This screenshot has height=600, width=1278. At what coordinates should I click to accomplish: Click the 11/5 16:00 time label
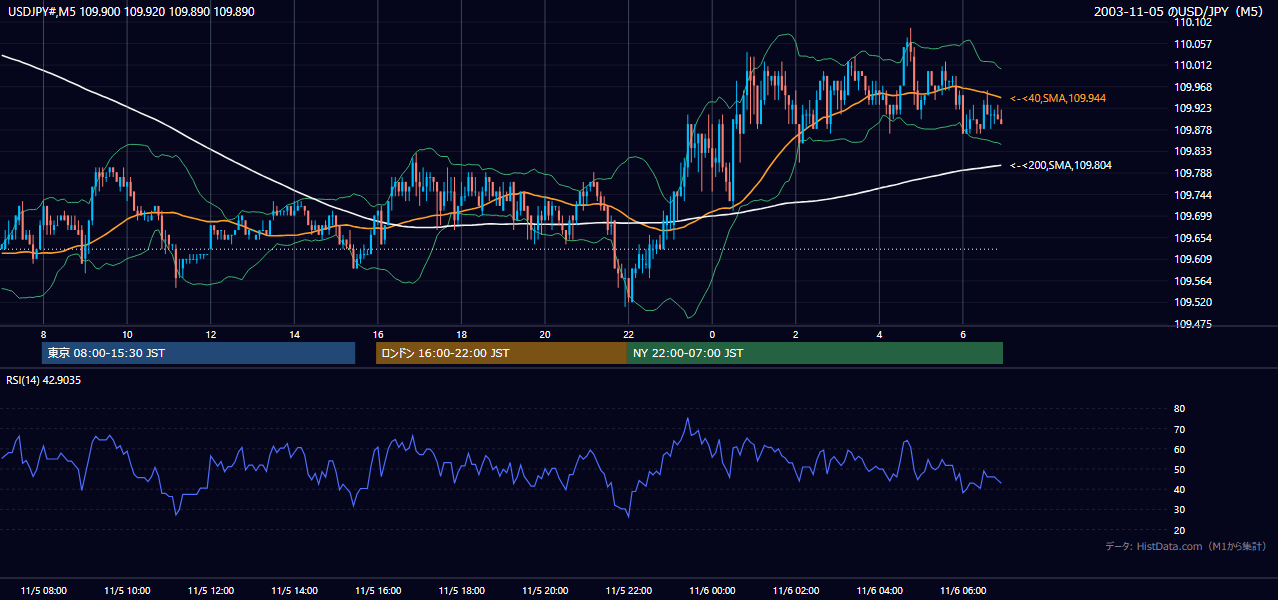click(x=377, y=590)
